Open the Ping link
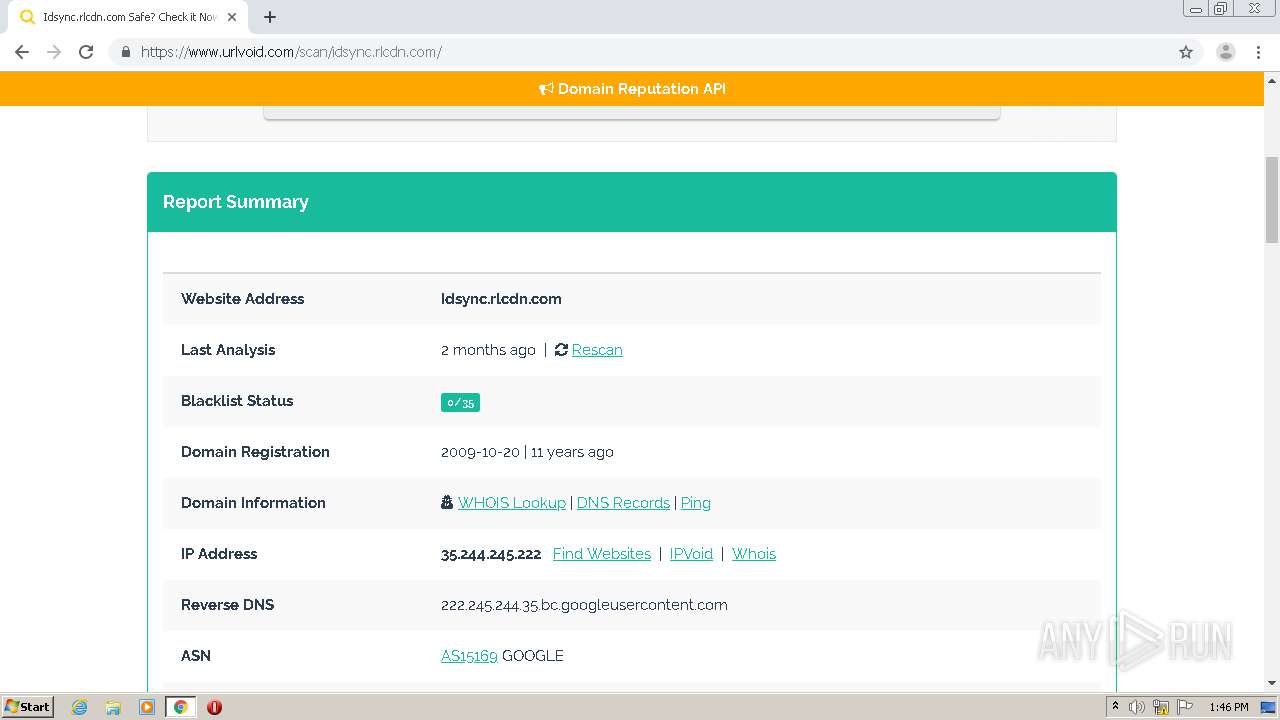Image resolution: width=1280 pixels, height=720 pixels. coord(696,503)
